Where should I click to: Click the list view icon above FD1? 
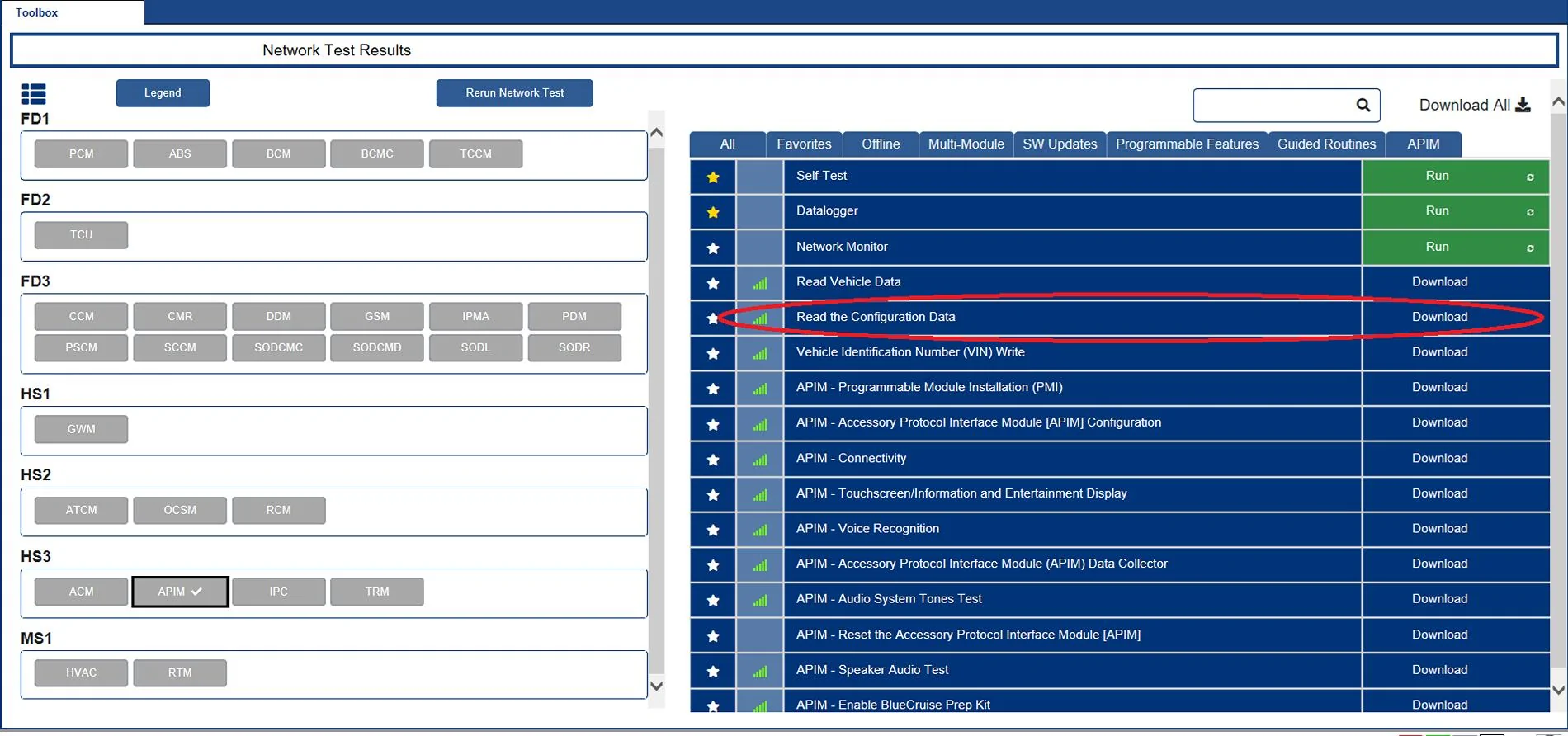pos(34,94)
